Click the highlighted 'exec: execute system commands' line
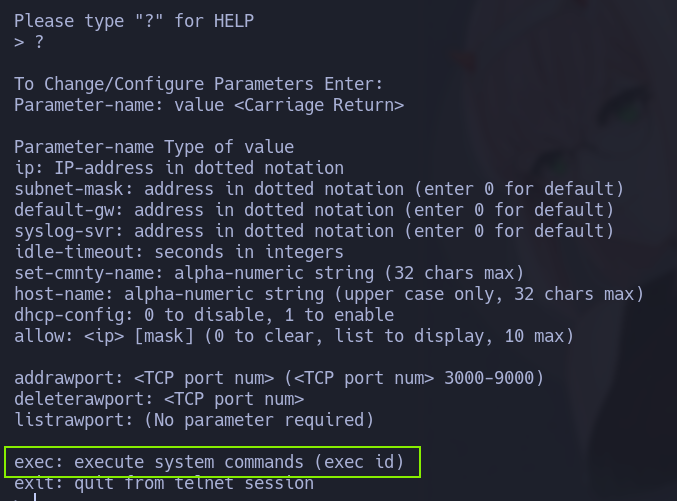 pyautogui.click(x=209, y=462)
